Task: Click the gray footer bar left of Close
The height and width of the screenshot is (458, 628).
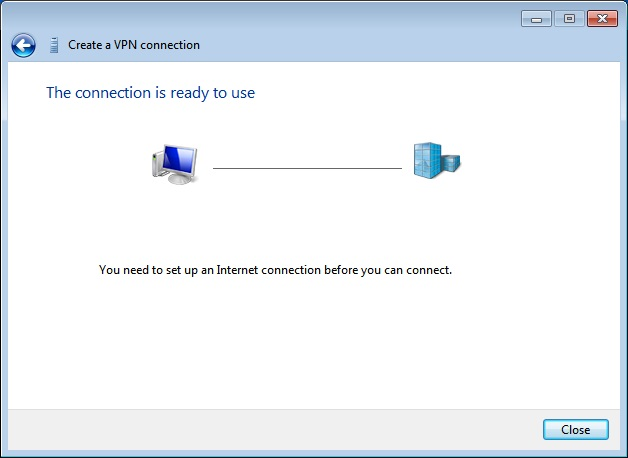Action: [270, 429]
